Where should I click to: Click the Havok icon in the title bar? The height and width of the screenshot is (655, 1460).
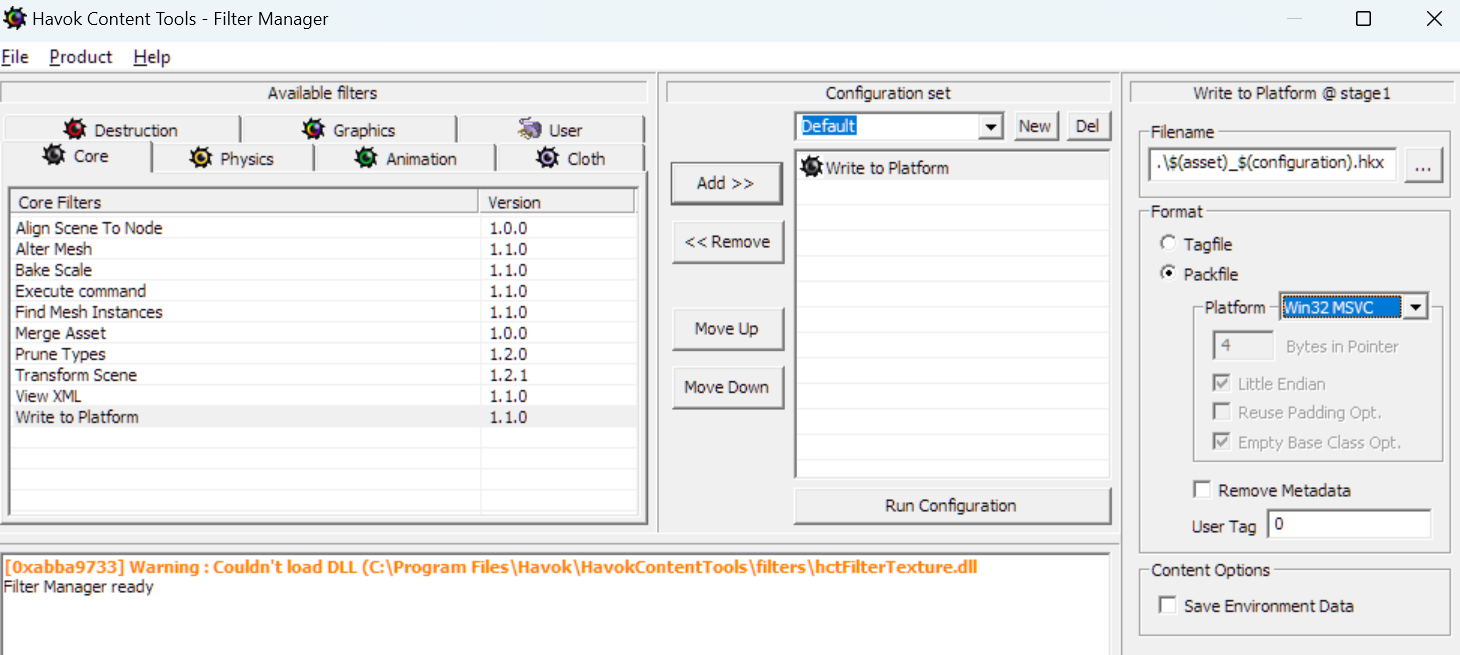click(x=15, y=18)
